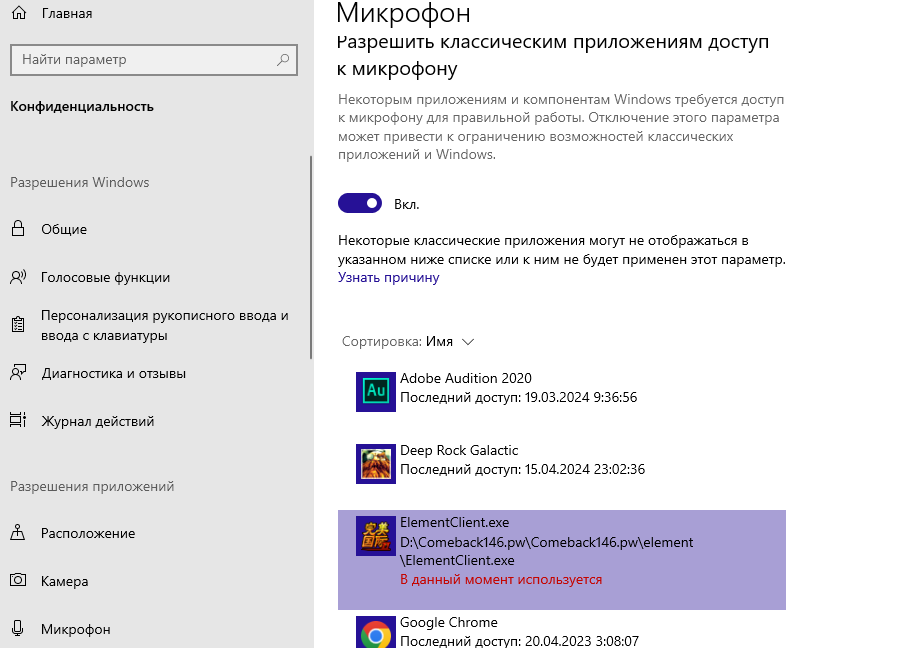Click the Узнать причину link
The image size is (918, 648).
coord(388,277)
